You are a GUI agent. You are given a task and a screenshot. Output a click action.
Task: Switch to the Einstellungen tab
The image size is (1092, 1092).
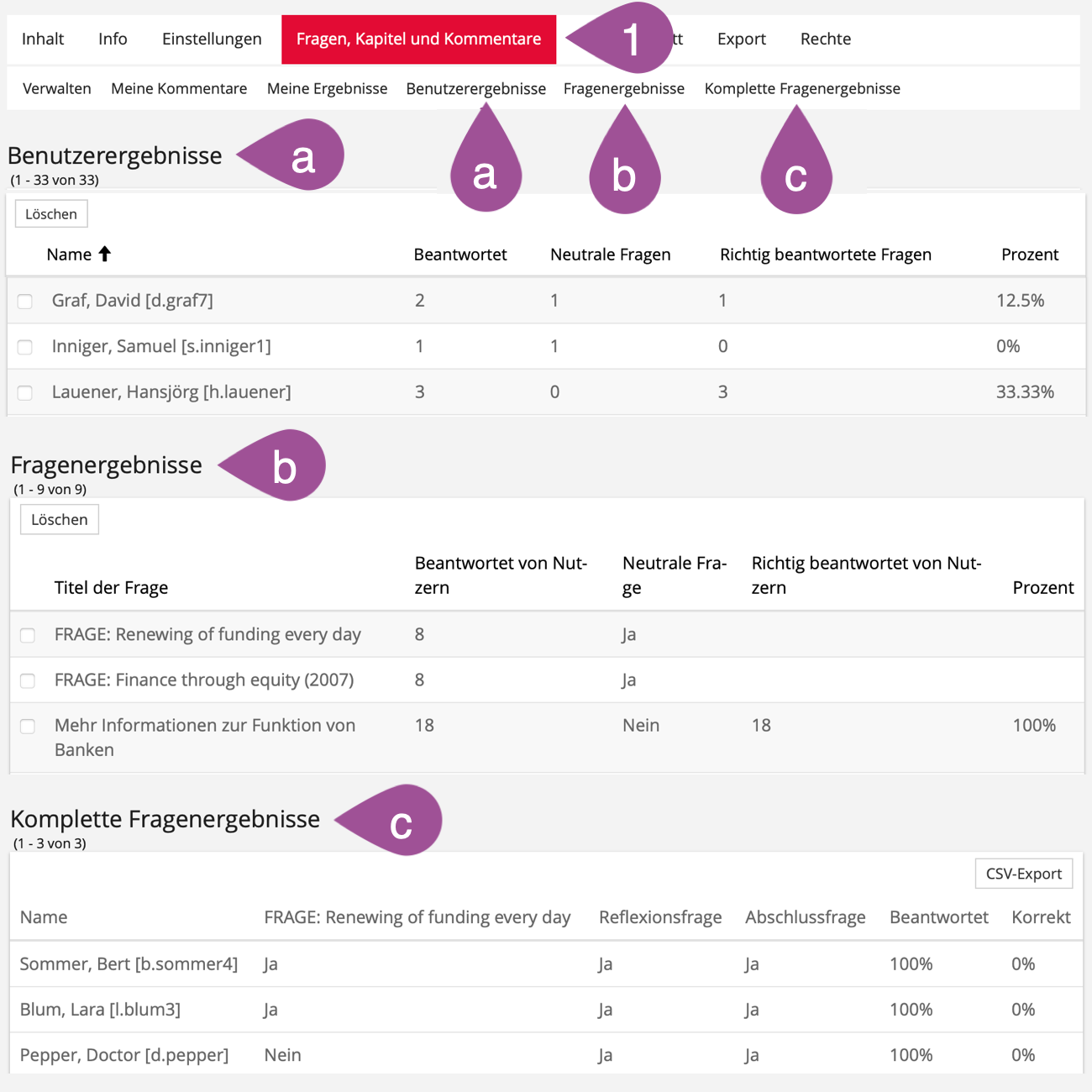(212, 39)
